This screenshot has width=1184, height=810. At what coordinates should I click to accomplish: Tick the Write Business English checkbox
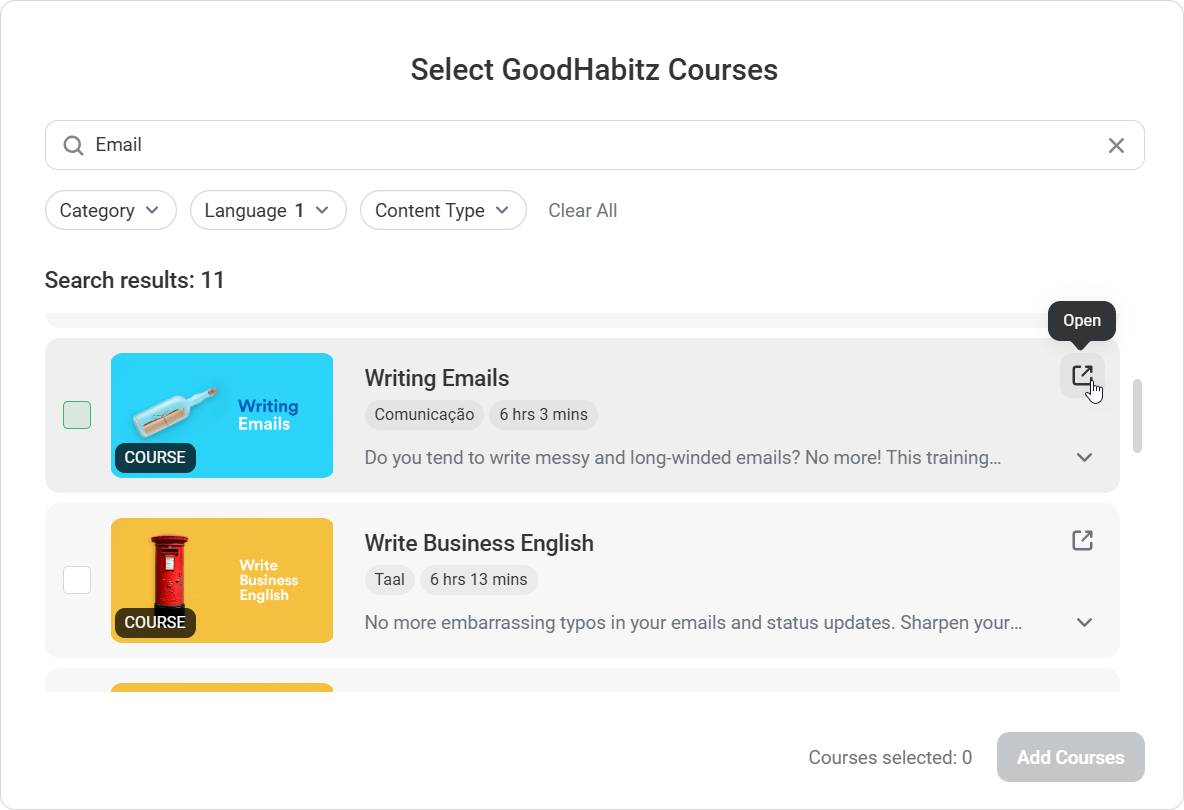point(77,581)
